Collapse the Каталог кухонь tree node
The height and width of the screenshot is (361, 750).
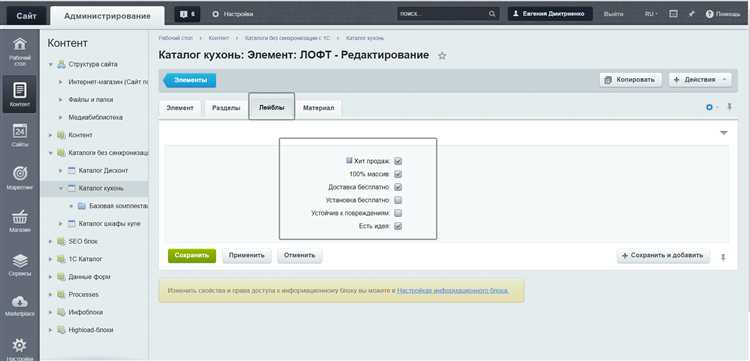click(61, 188)
